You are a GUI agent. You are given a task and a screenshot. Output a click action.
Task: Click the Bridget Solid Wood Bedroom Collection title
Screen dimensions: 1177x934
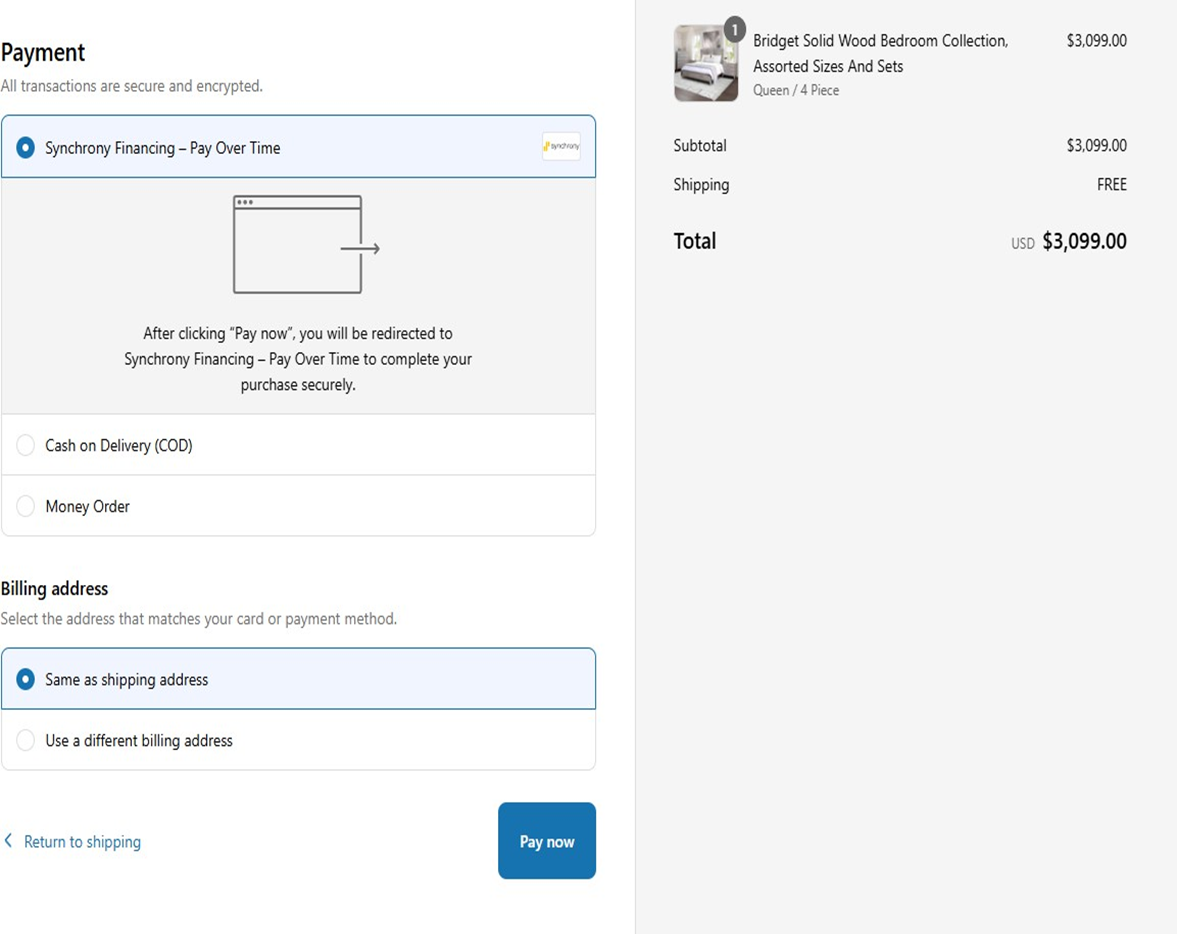coord(880,53)
